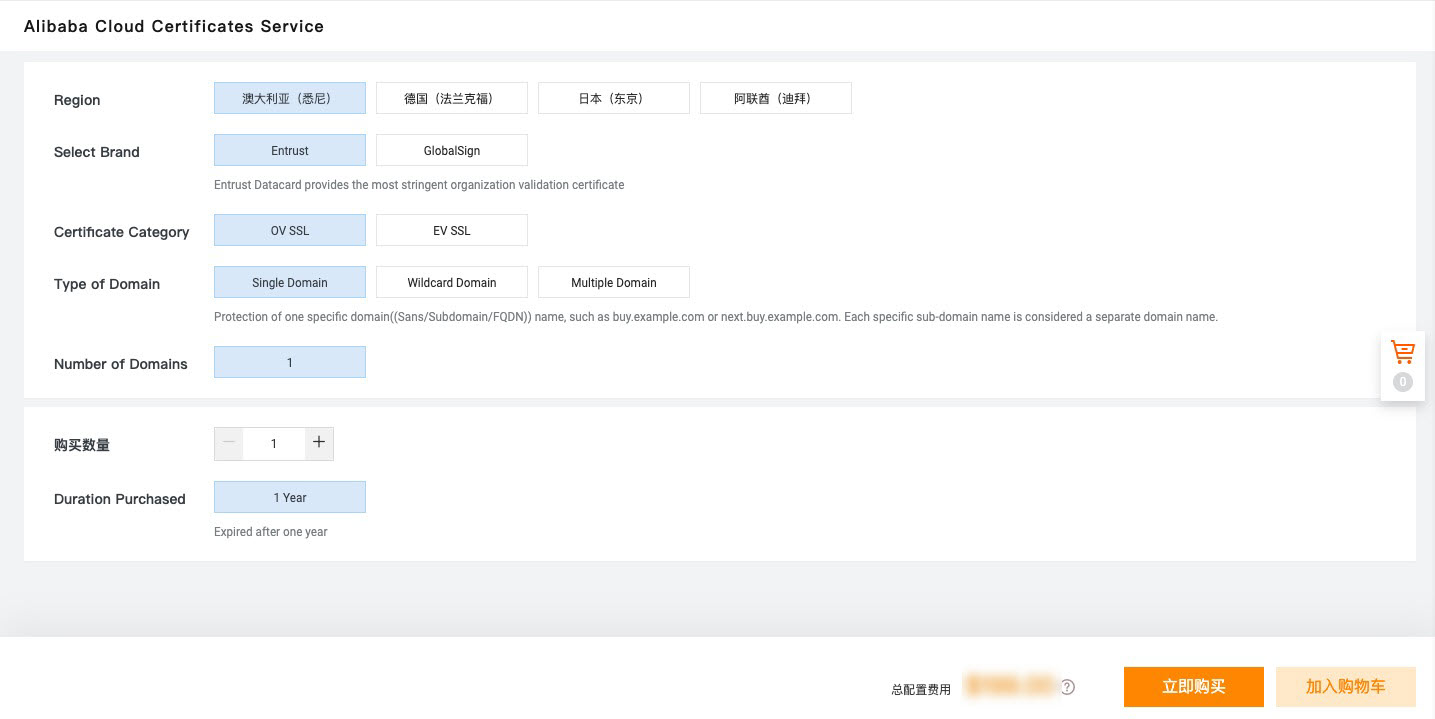The height and width of the screenshot is (719, 1435).
Task: Click the 'Expired after one year' note
Action: pyautogui.click(x=271, y=532)
